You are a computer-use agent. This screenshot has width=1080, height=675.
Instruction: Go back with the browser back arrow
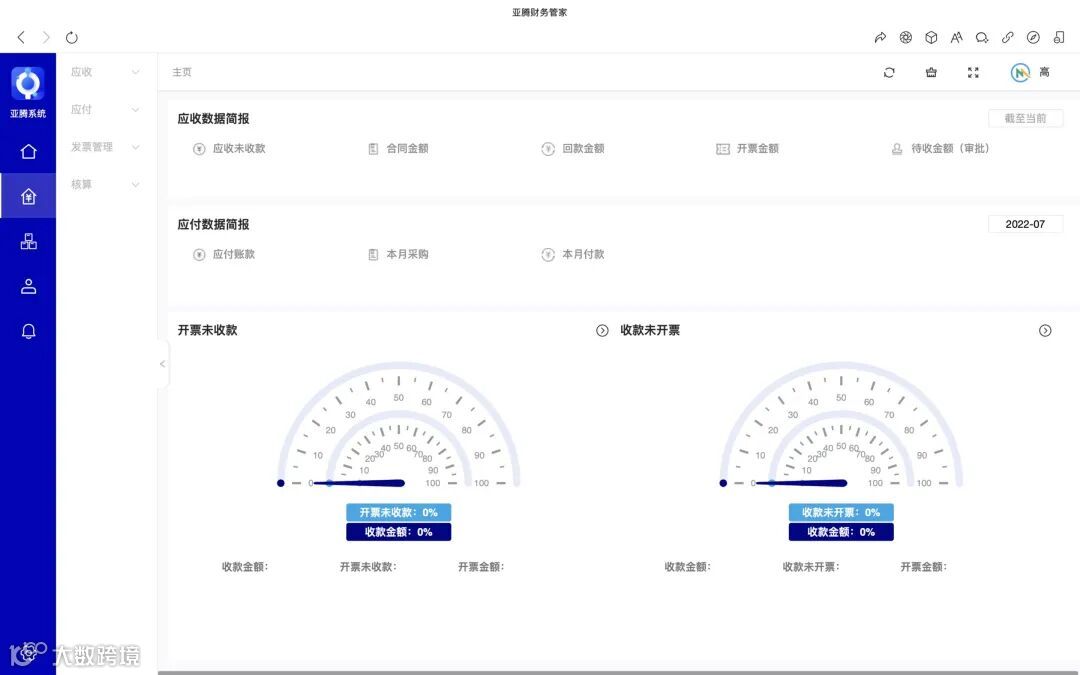[21, 37]
